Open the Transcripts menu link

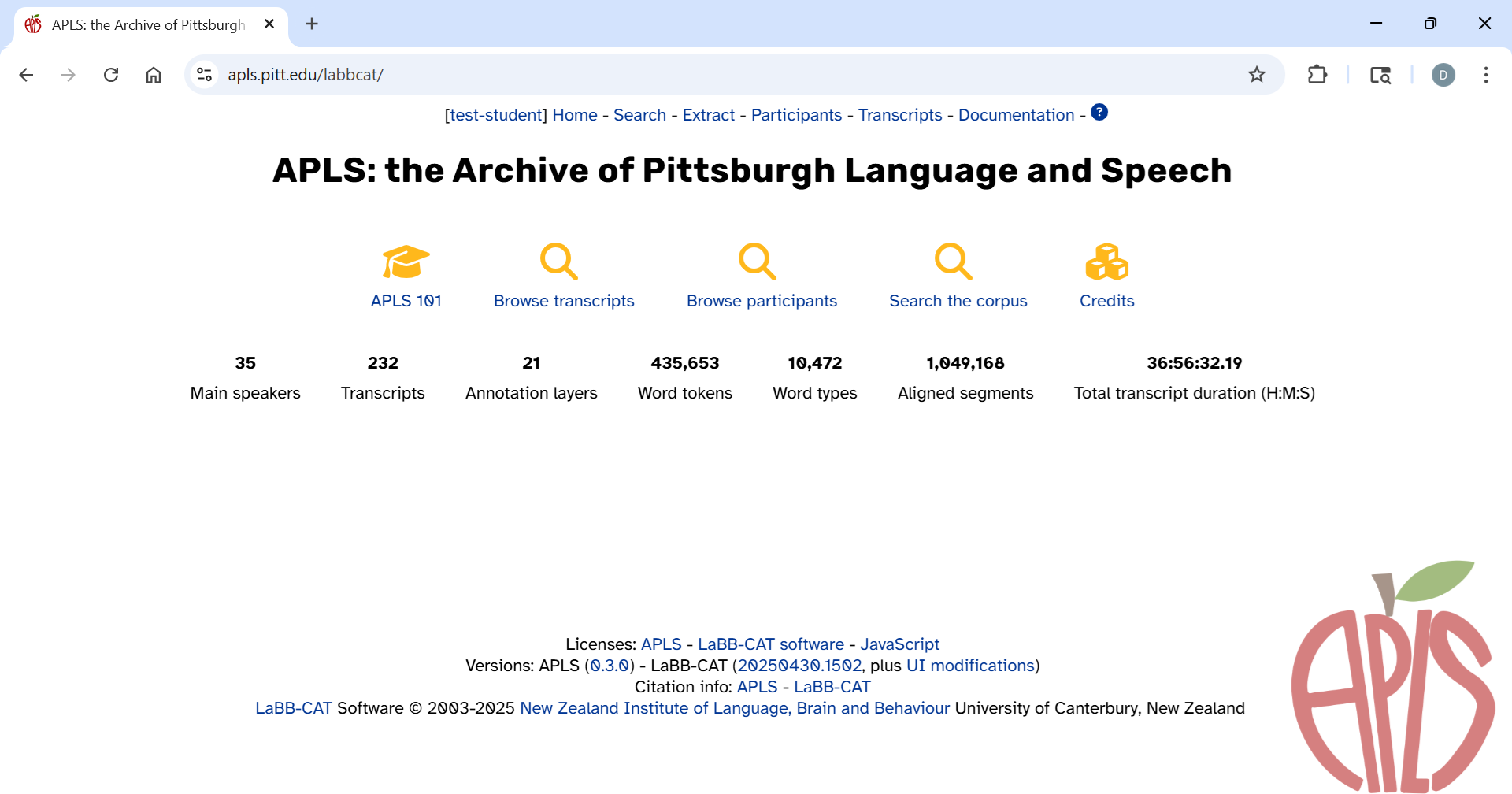[x=900, y=115]
